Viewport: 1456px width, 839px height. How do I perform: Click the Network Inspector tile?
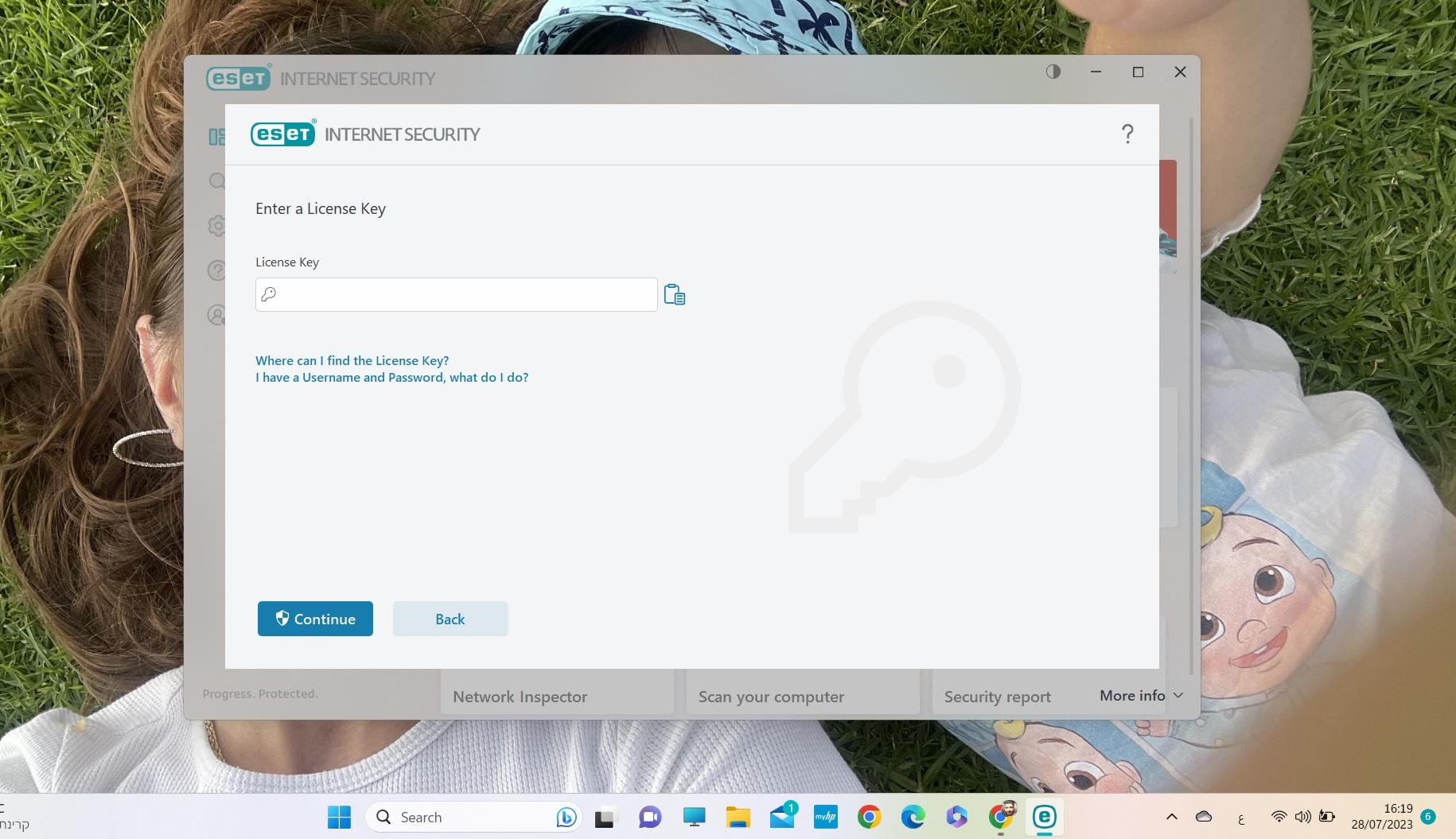click(557, 693)
